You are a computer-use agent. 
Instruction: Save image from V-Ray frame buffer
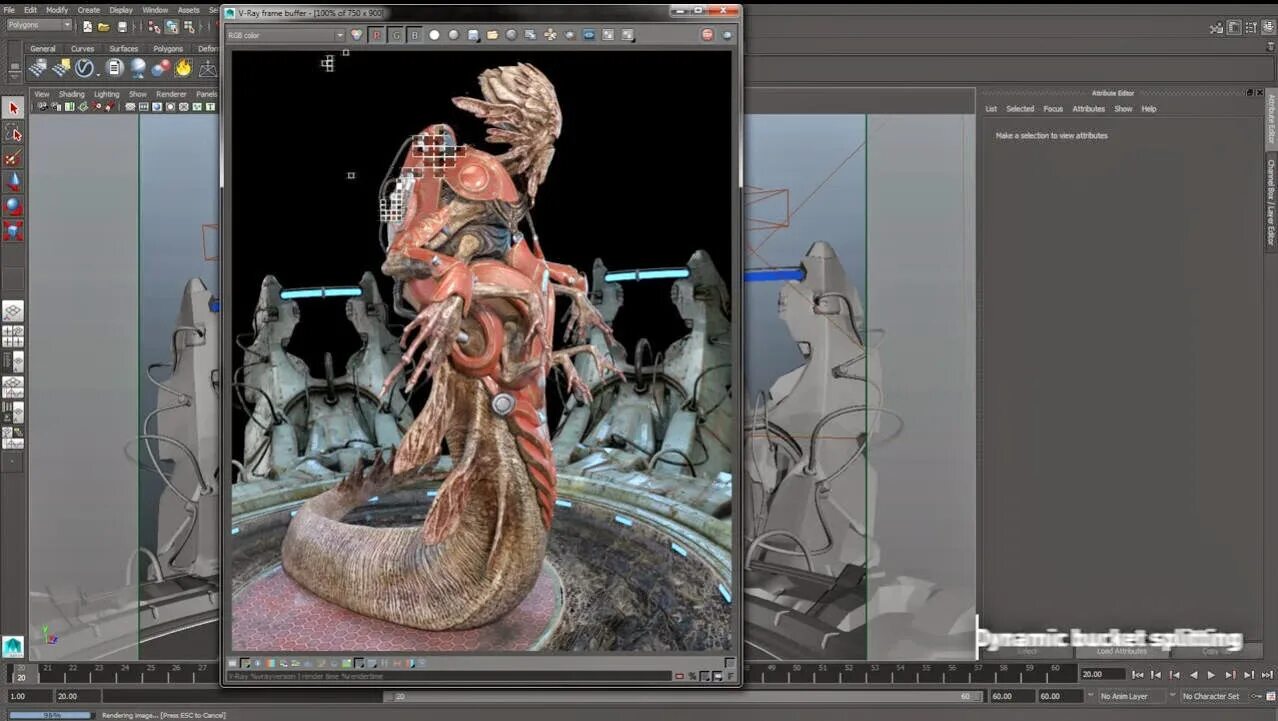473,35
